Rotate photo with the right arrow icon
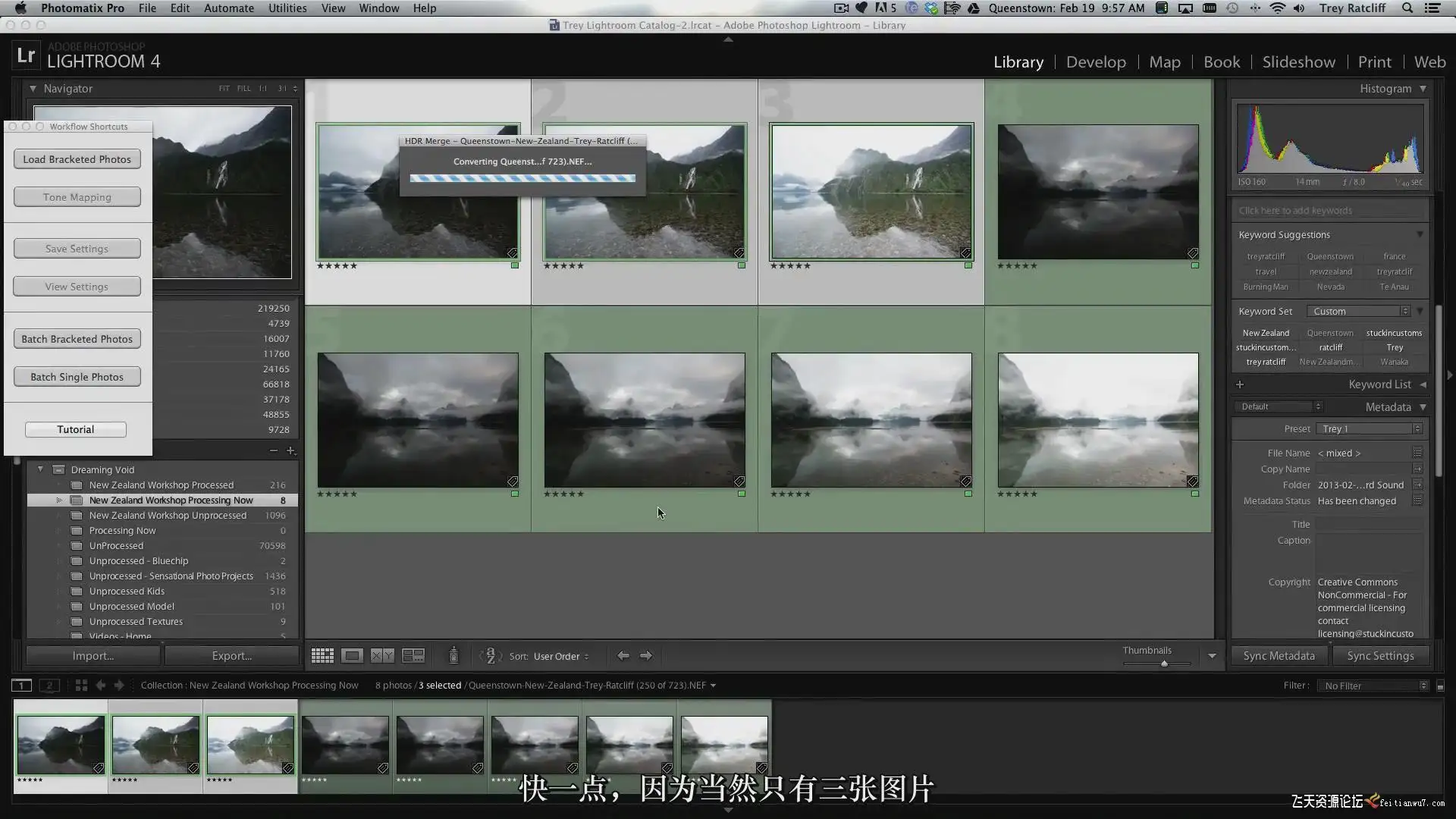This screenshot has width=1456, height=819. (646, 656)
